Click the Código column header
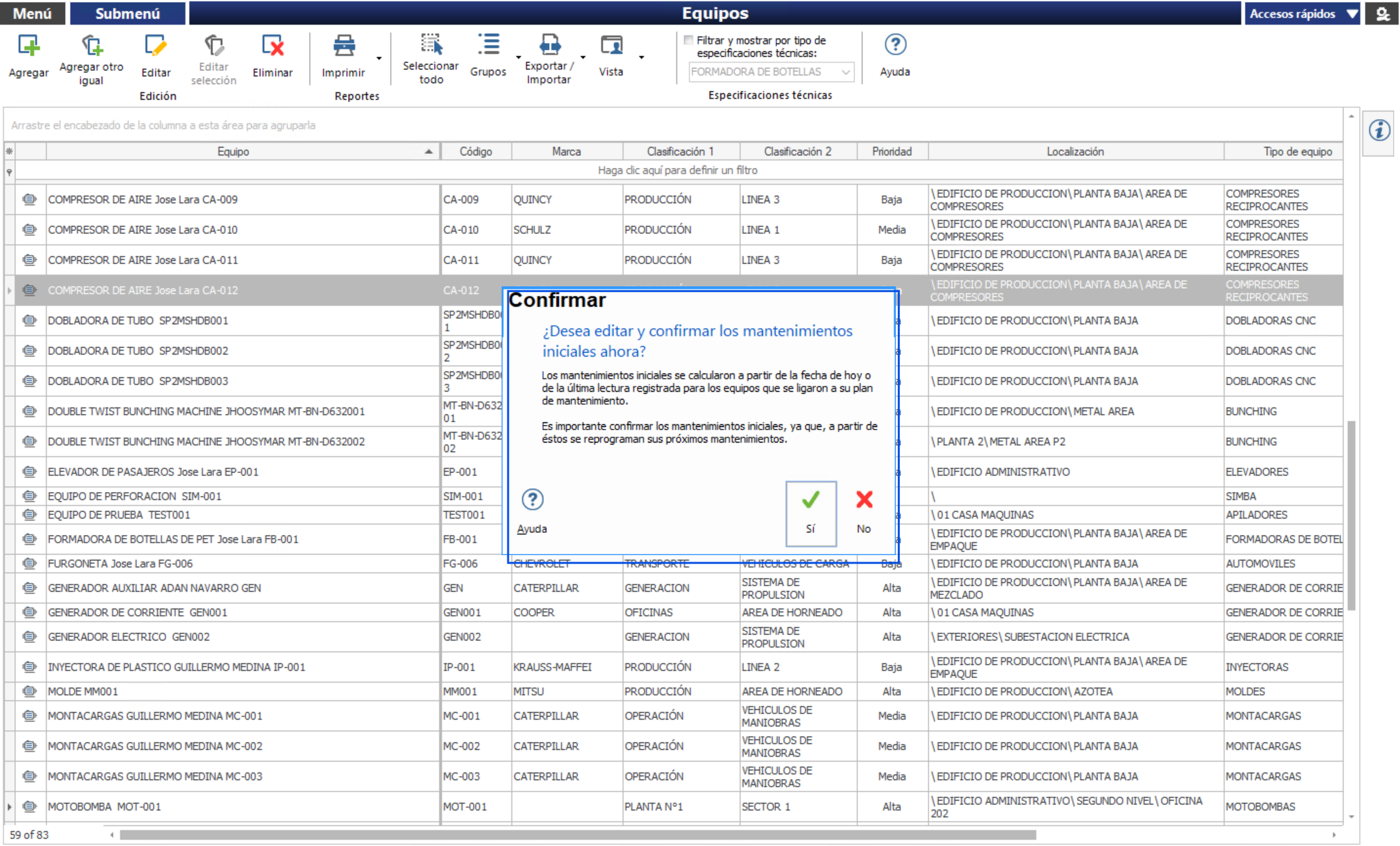Screen dimensions: 1400x846 476,151
